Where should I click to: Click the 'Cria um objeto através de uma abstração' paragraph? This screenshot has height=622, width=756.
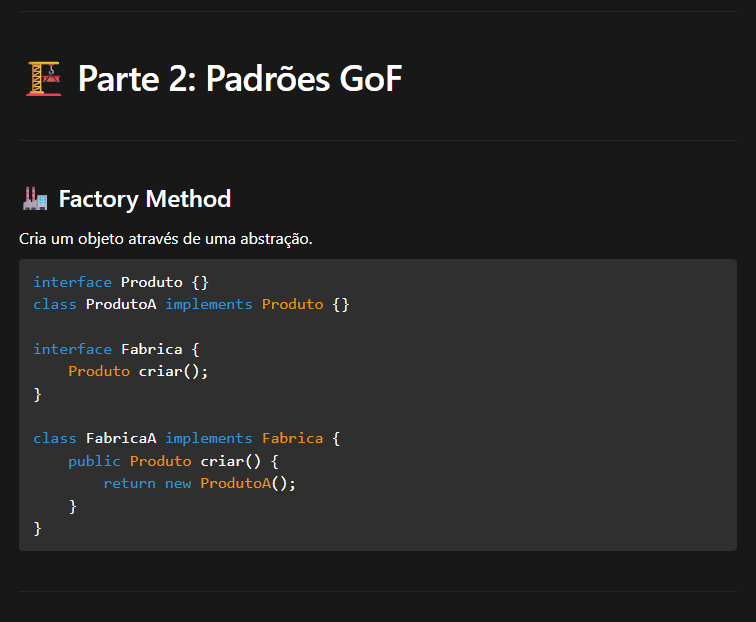coord(166,239)
